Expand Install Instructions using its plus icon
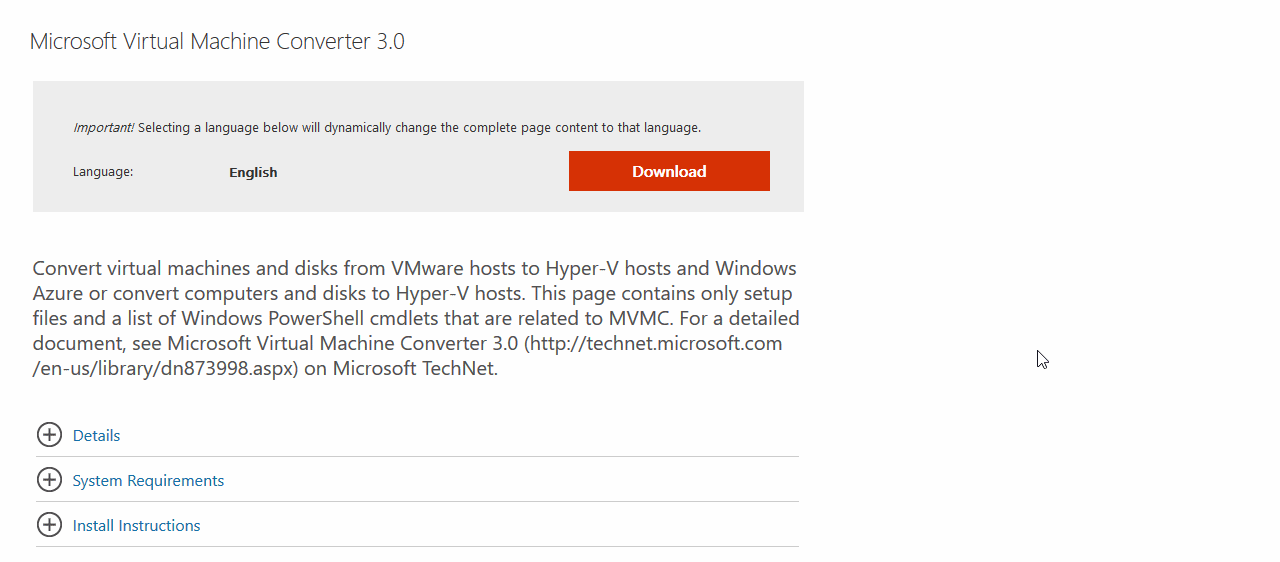 click(x=49, y=525)
